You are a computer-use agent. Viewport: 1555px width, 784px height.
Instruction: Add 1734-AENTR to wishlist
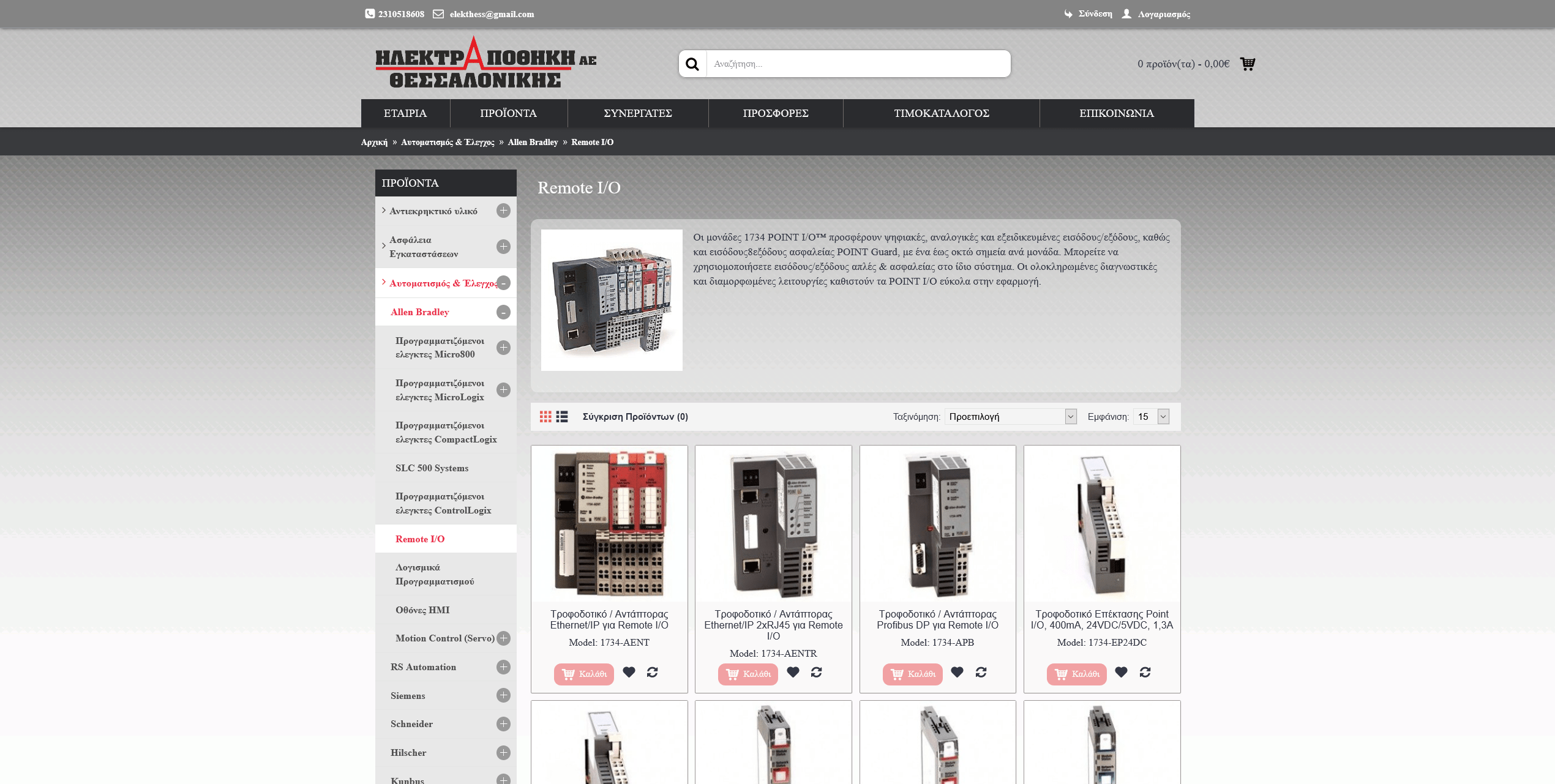pos(793,672)
